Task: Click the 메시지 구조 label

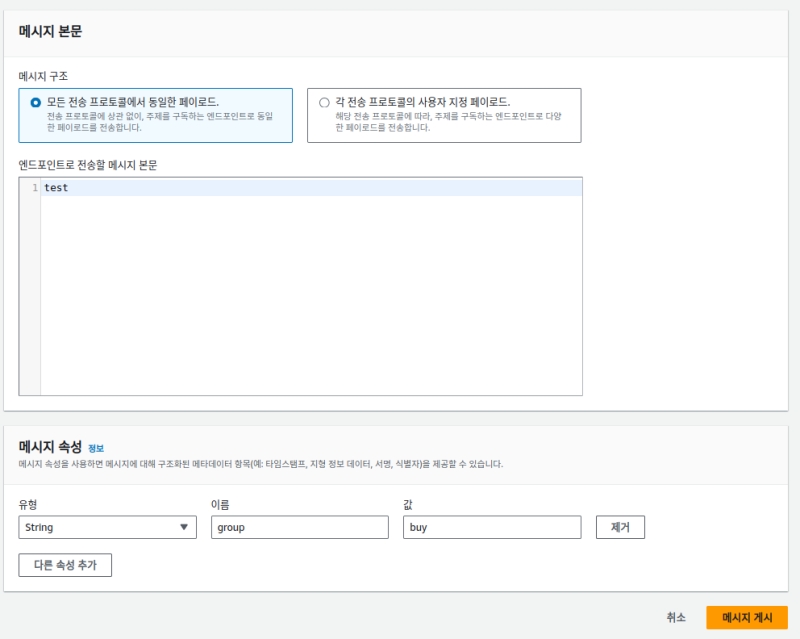Action: (x=43, y=76)
